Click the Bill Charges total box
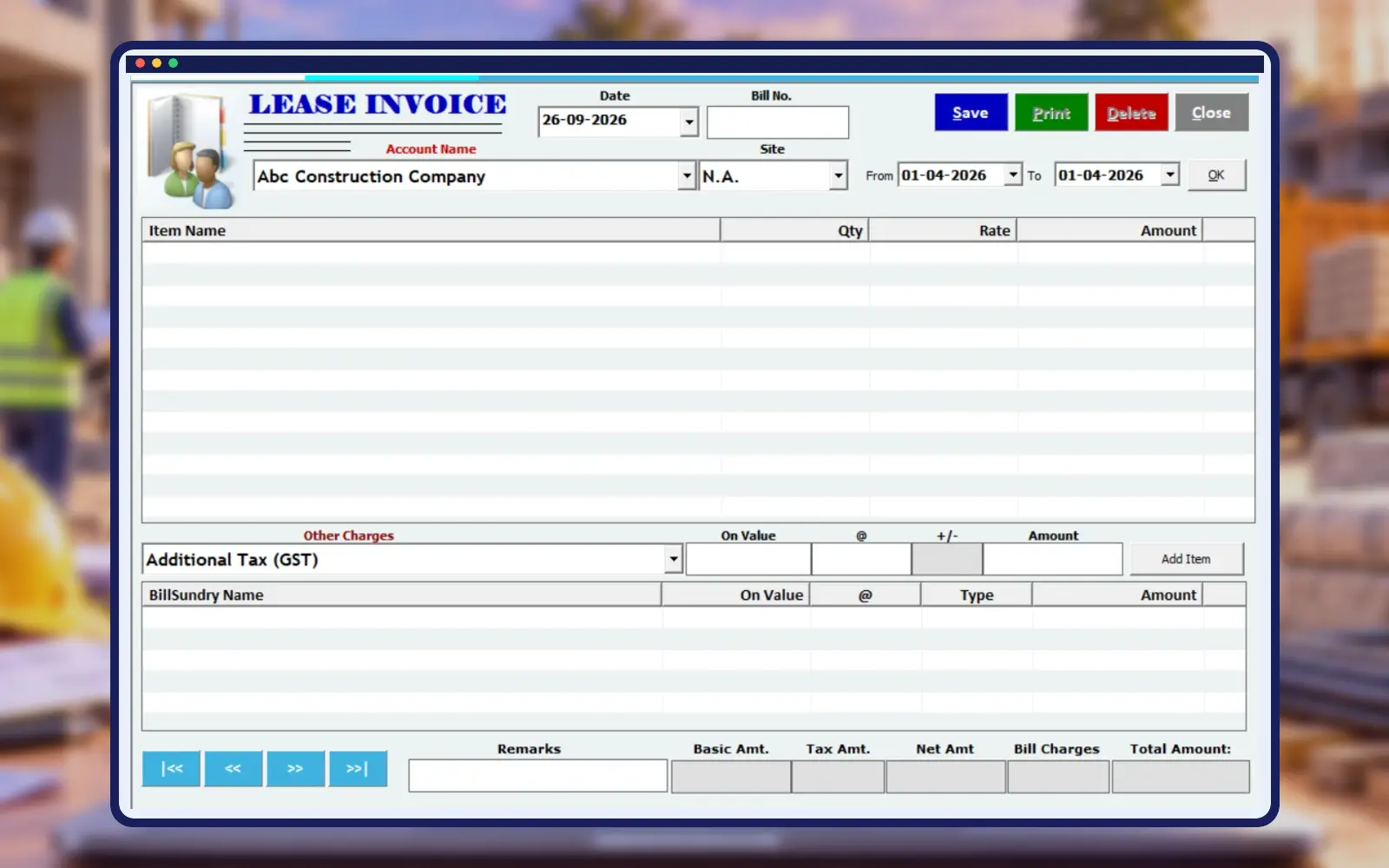The image size is (1389, 868). click(x=1058, y=777)
